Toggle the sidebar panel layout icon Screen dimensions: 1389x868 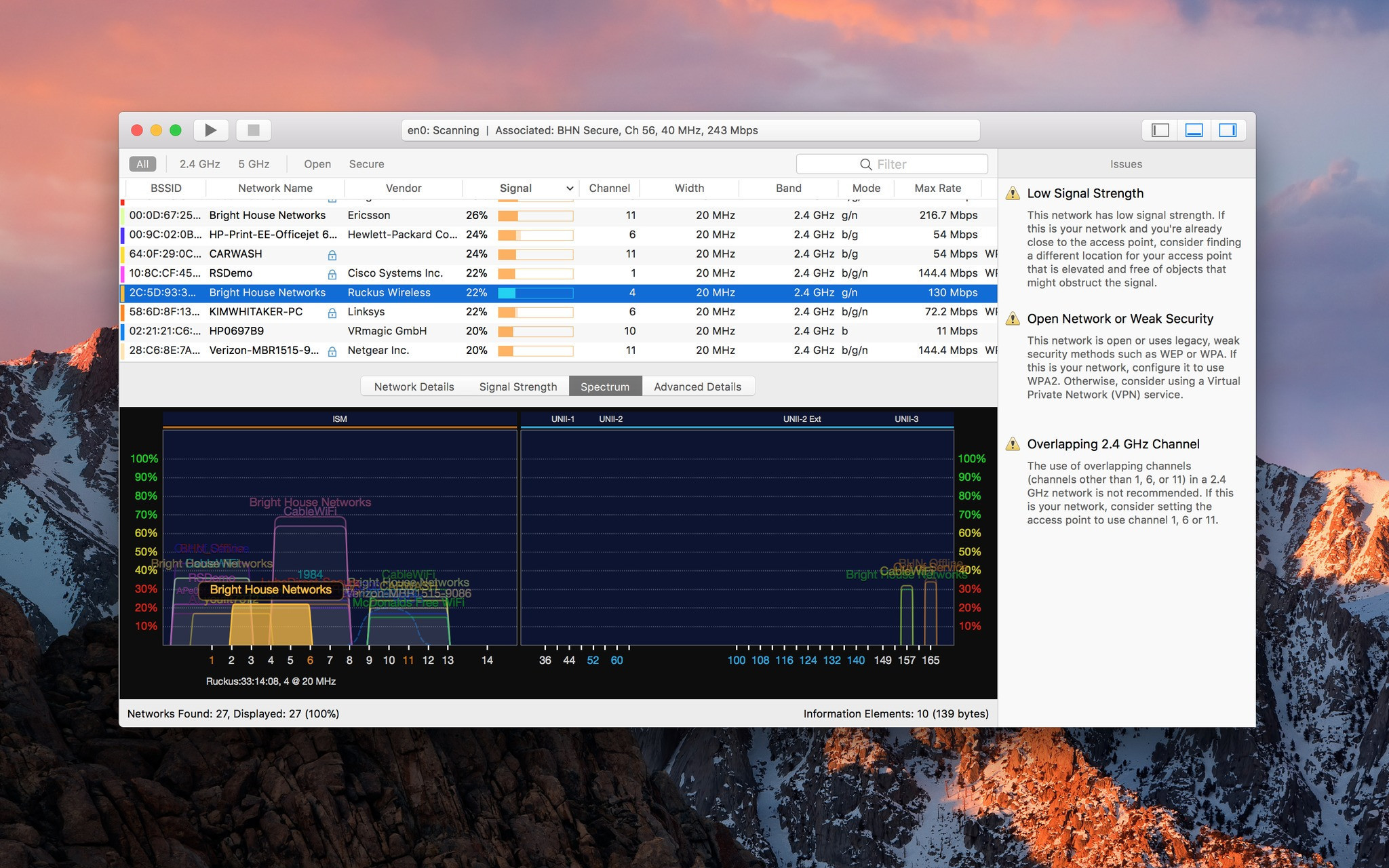pos(1229,130)
